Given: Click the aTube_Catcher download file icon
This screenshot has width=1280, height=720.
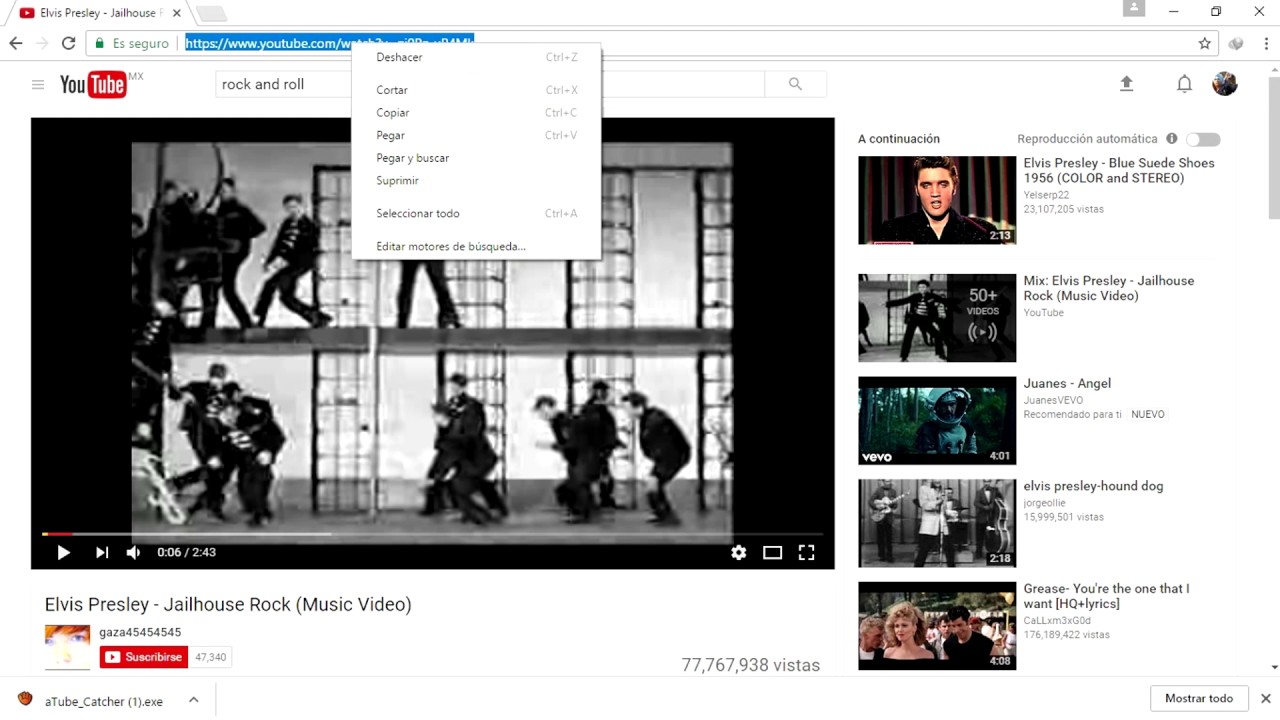Looking at the screenshot, I should [25, 699].
